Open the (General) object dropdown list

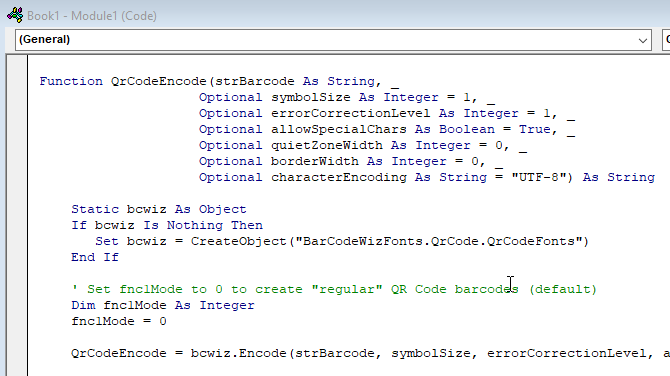click(x=333, y=40)
